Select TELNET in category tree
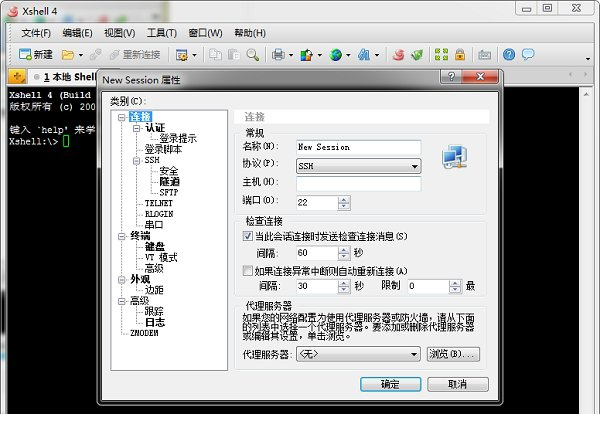The width and height of the screenshot is (600, 430). tap(159, 203)
